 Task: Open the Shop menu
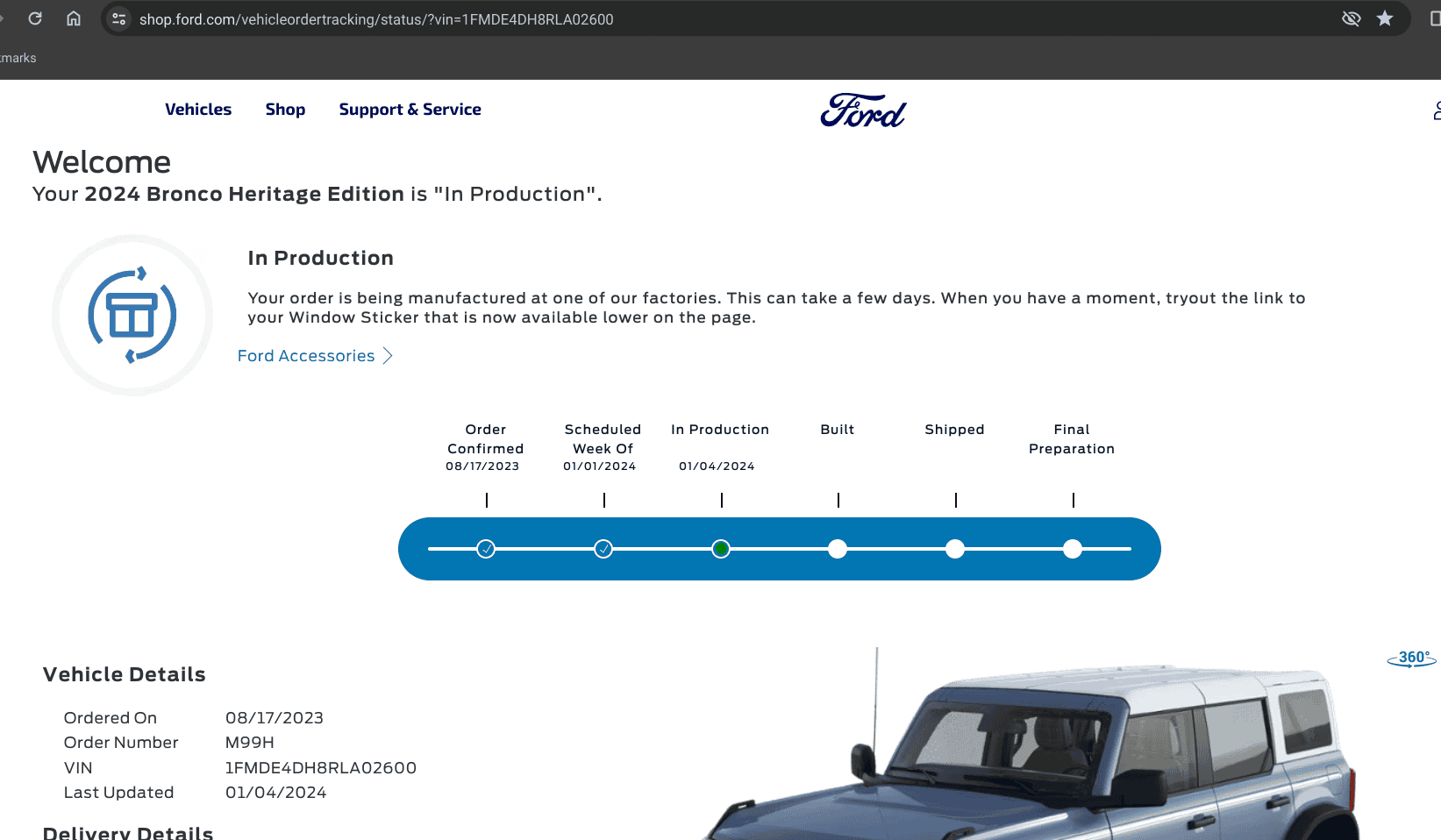(285, 110)
